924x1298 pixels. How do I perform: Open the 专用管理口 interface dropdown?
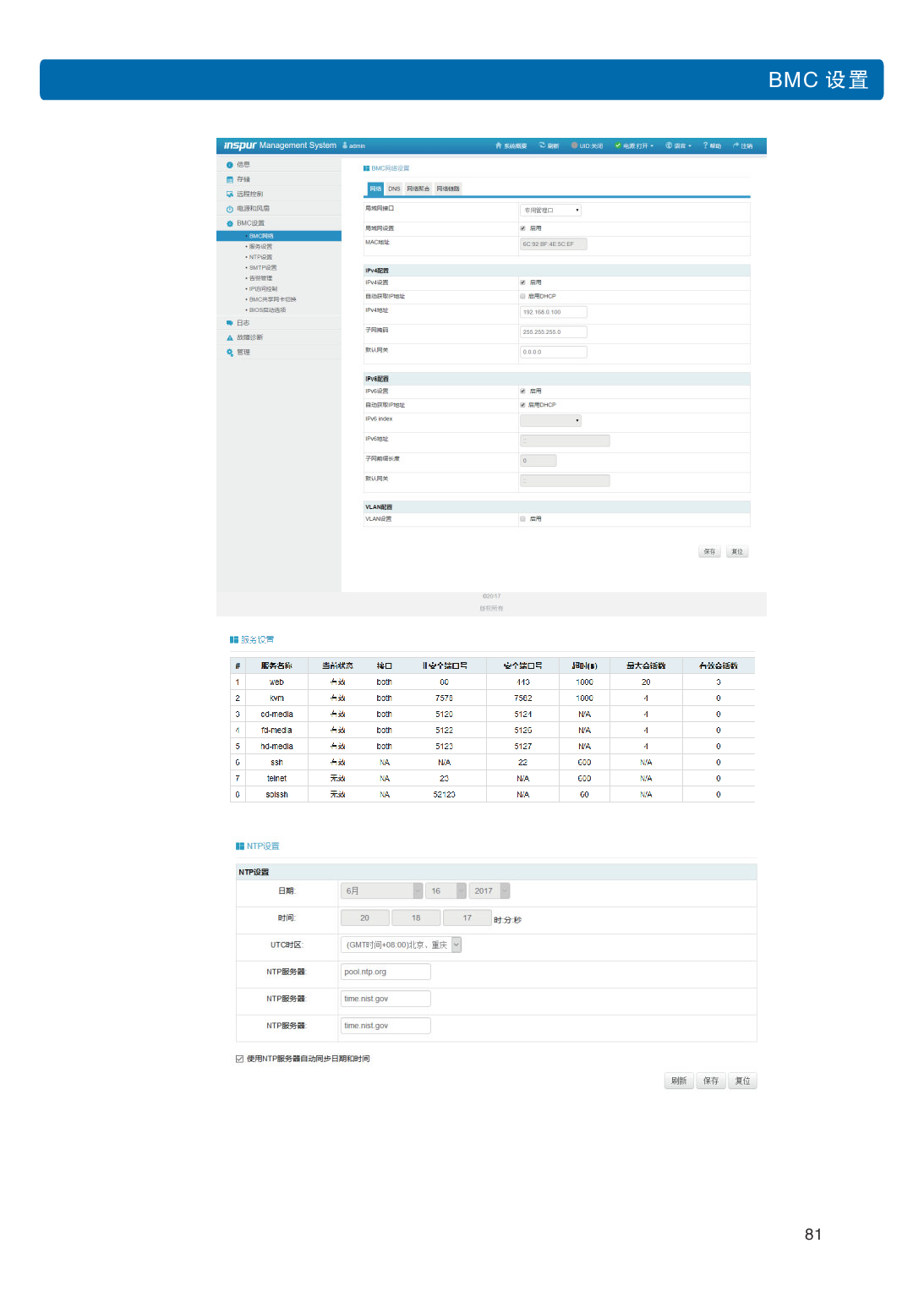click(550, 211)
